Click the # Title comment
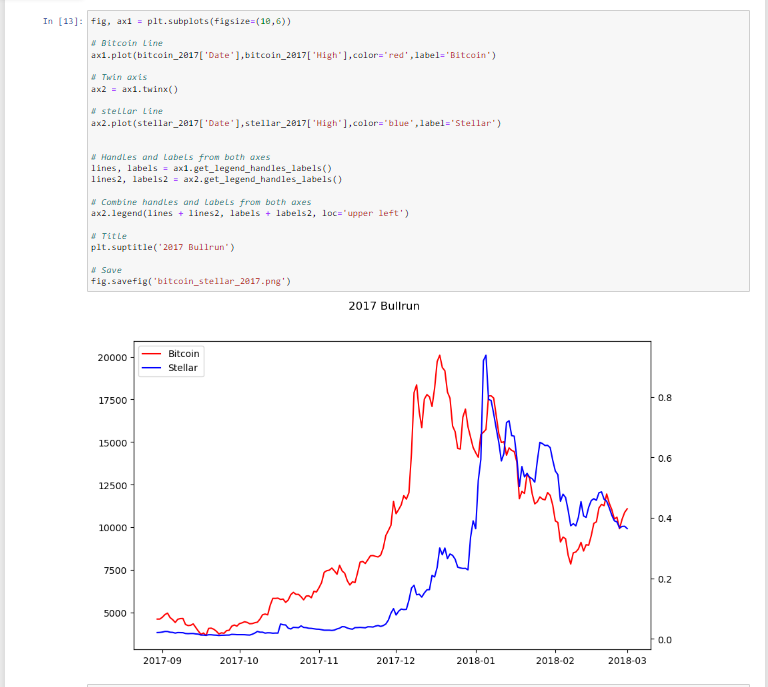This screenshot has width=768, height=687. coord(109,236)
